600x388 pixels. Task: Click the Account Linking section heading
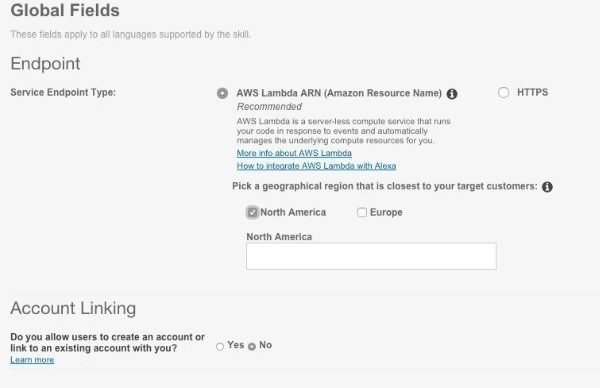pyautogui.click(x=73, y=308)
